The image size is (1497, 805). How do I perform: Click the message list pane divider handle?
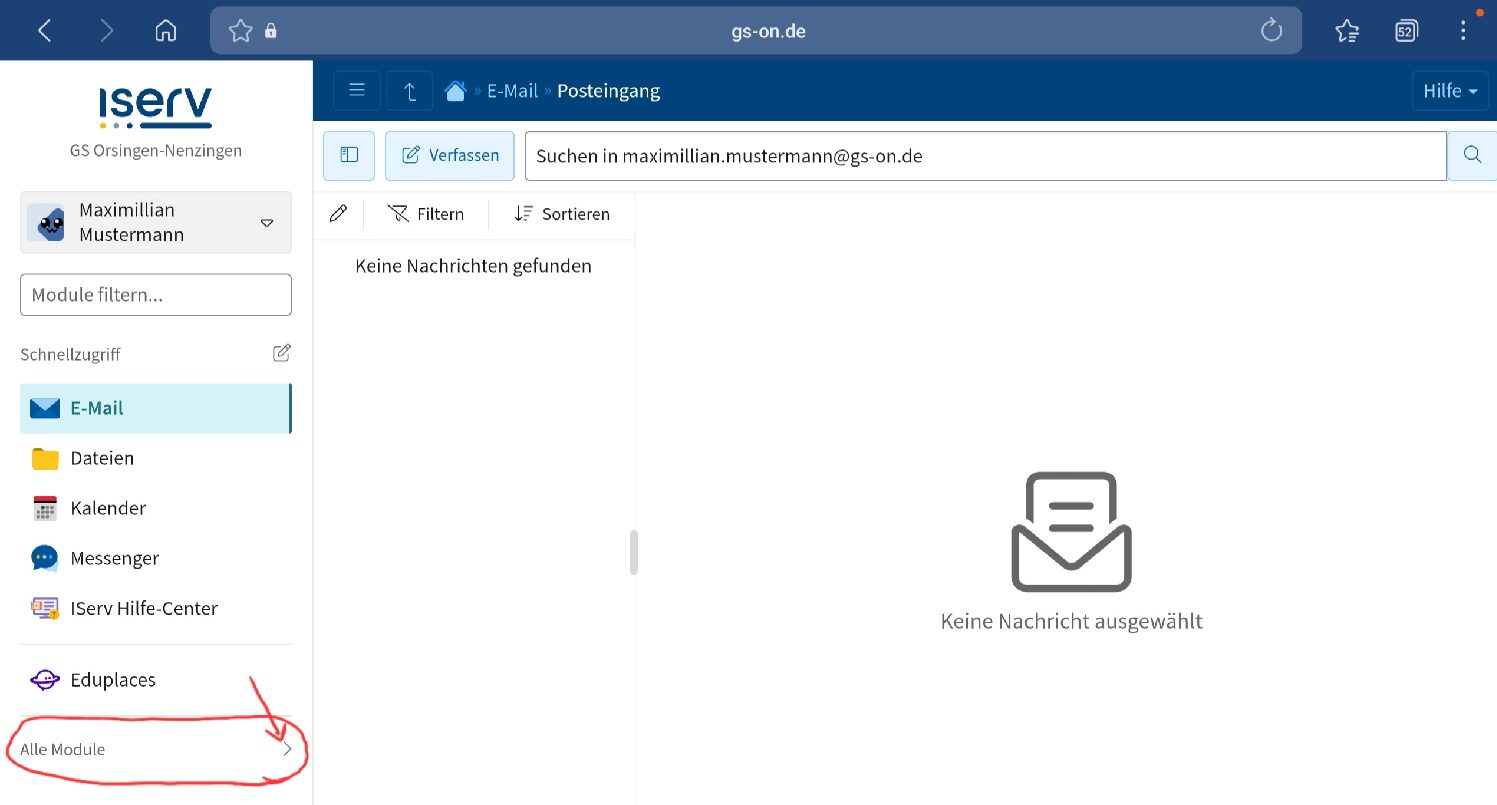(x=633, y=552)
